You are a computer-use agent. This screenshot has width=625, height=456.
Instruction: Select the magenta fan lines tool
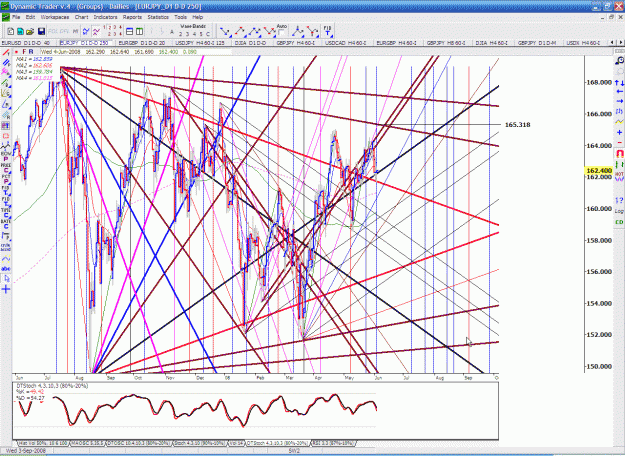6,73
